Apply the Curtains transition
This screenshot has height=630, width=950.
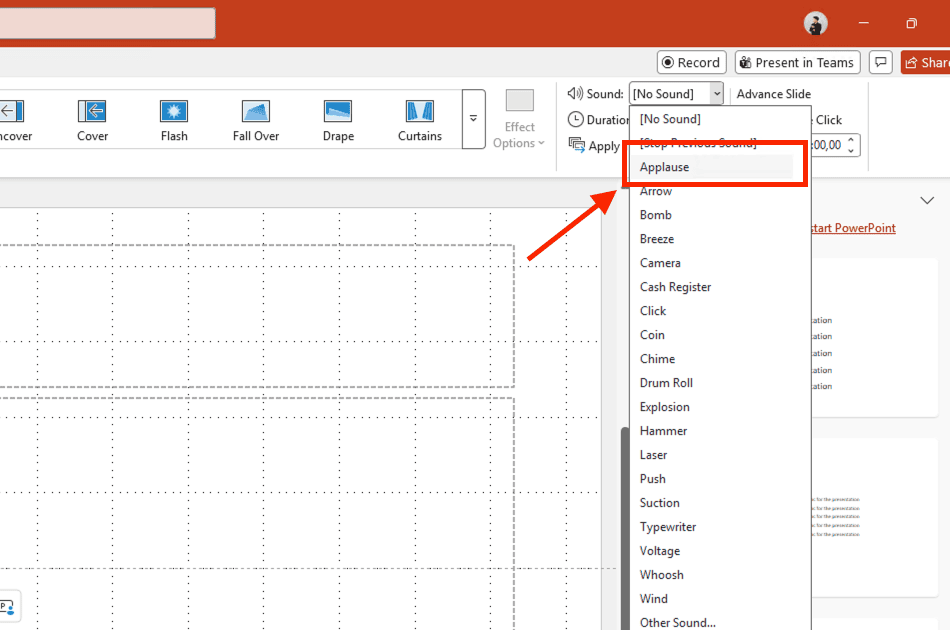click(420, 121)
